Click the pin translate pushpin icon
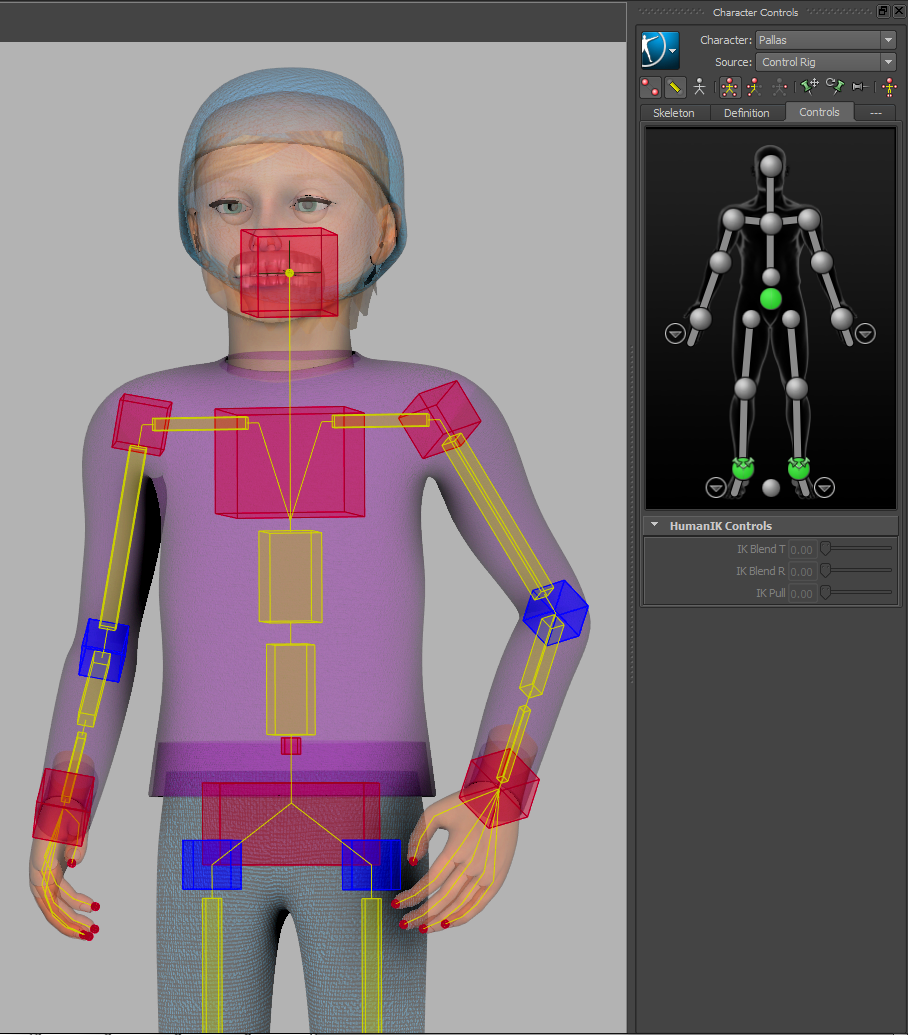 (809, 87)
